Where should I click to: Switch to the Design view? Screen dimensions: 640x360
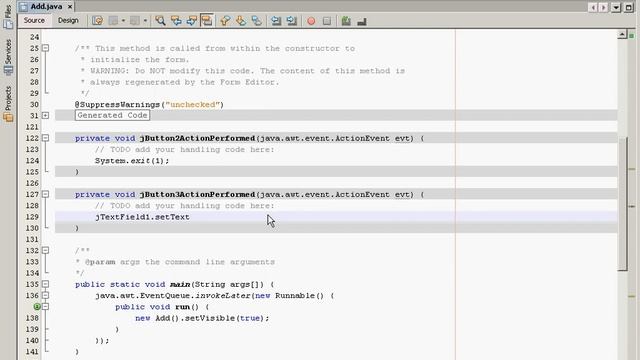68,20
